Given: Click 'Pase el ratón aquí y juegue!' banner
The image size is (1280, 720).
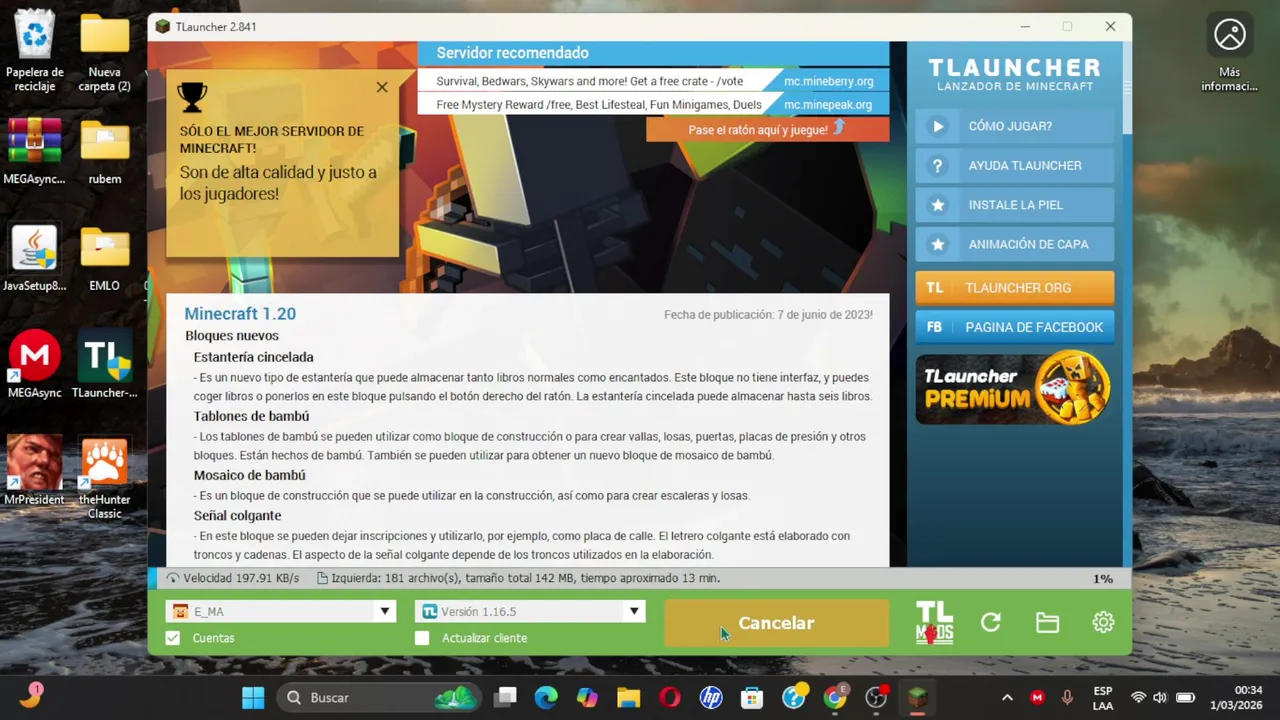Looking at the screenshot, I should pos(767,129).
